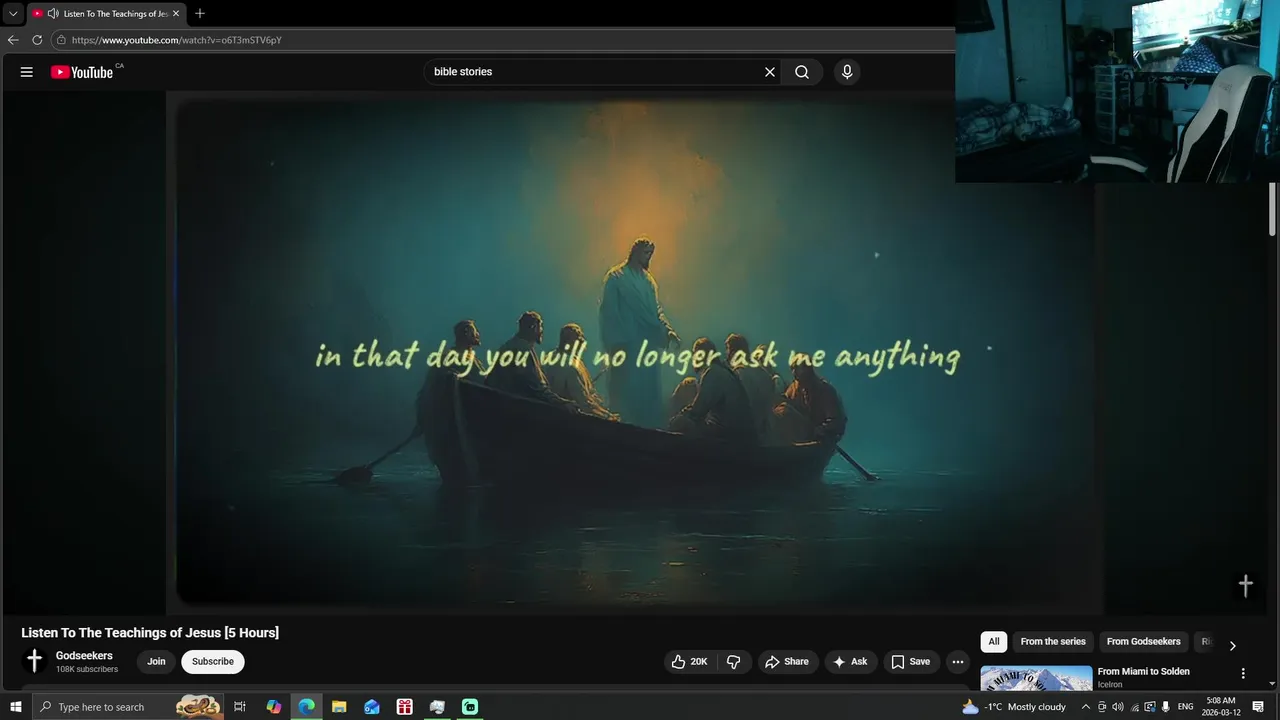Show hidden tray icons chevron
This screenshot has width=1280, height=720.
click(1086, 707)
